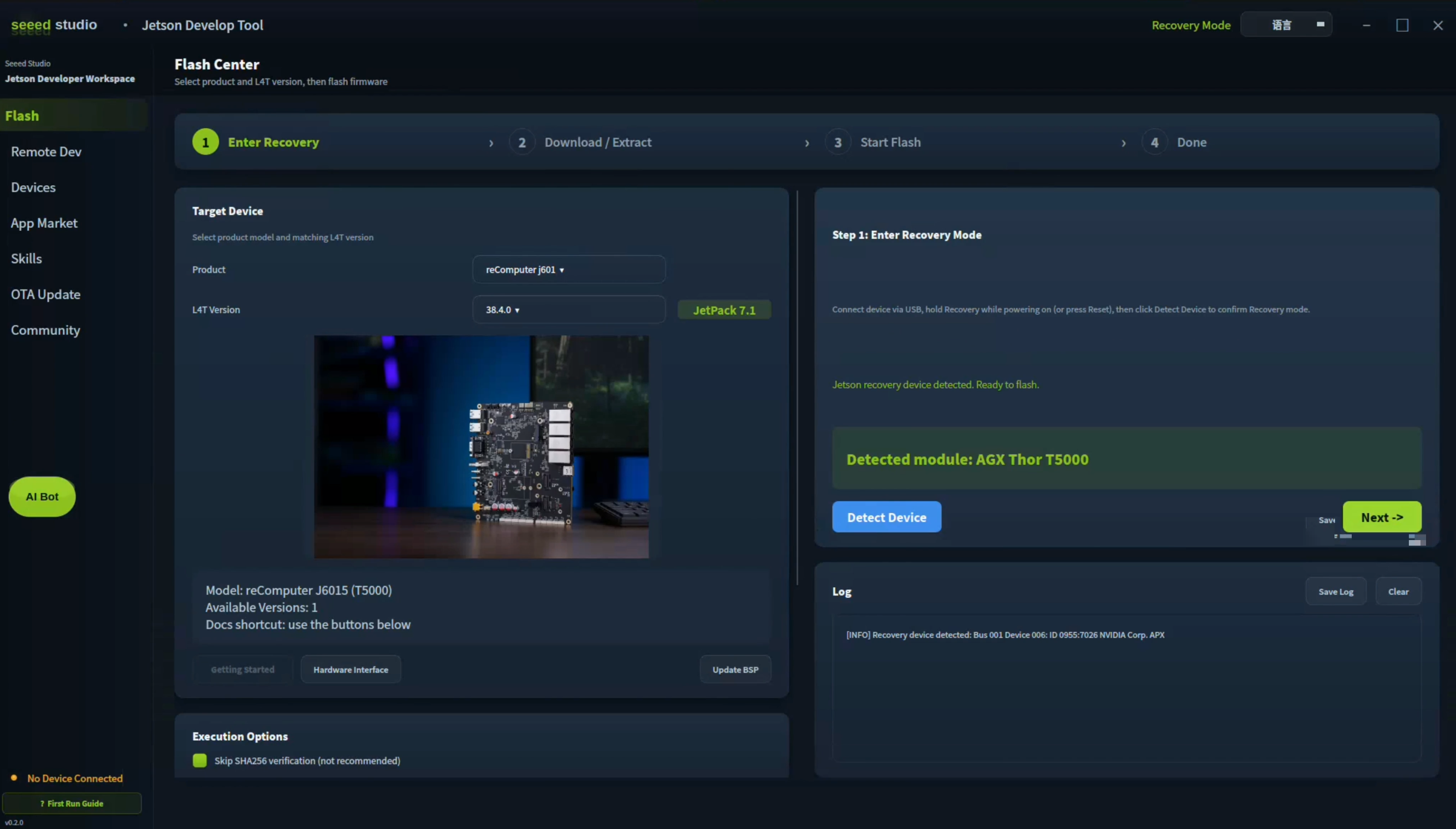
Task: Open the Devices page
Action: [33, 187]
